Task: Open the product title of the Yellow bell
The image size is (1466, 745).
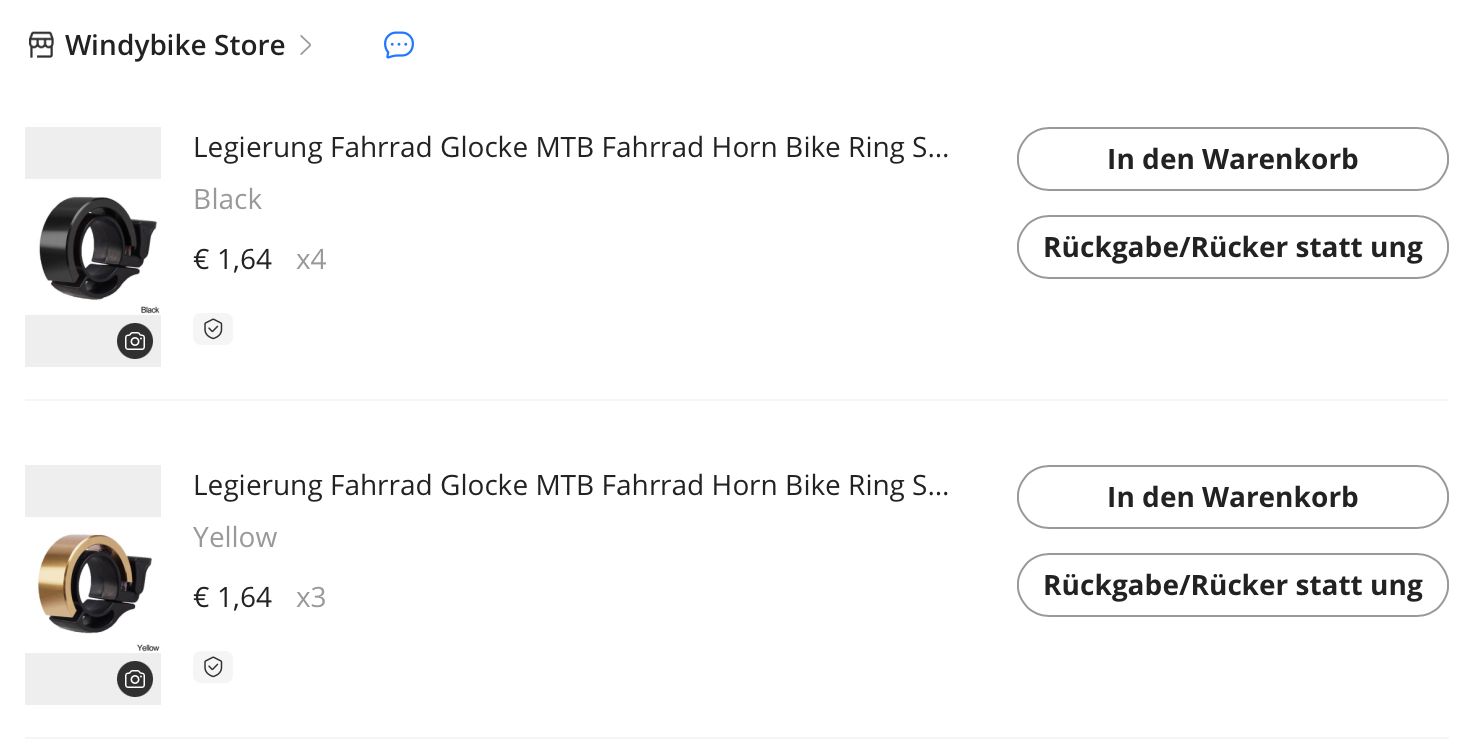Action: point(571,486)
